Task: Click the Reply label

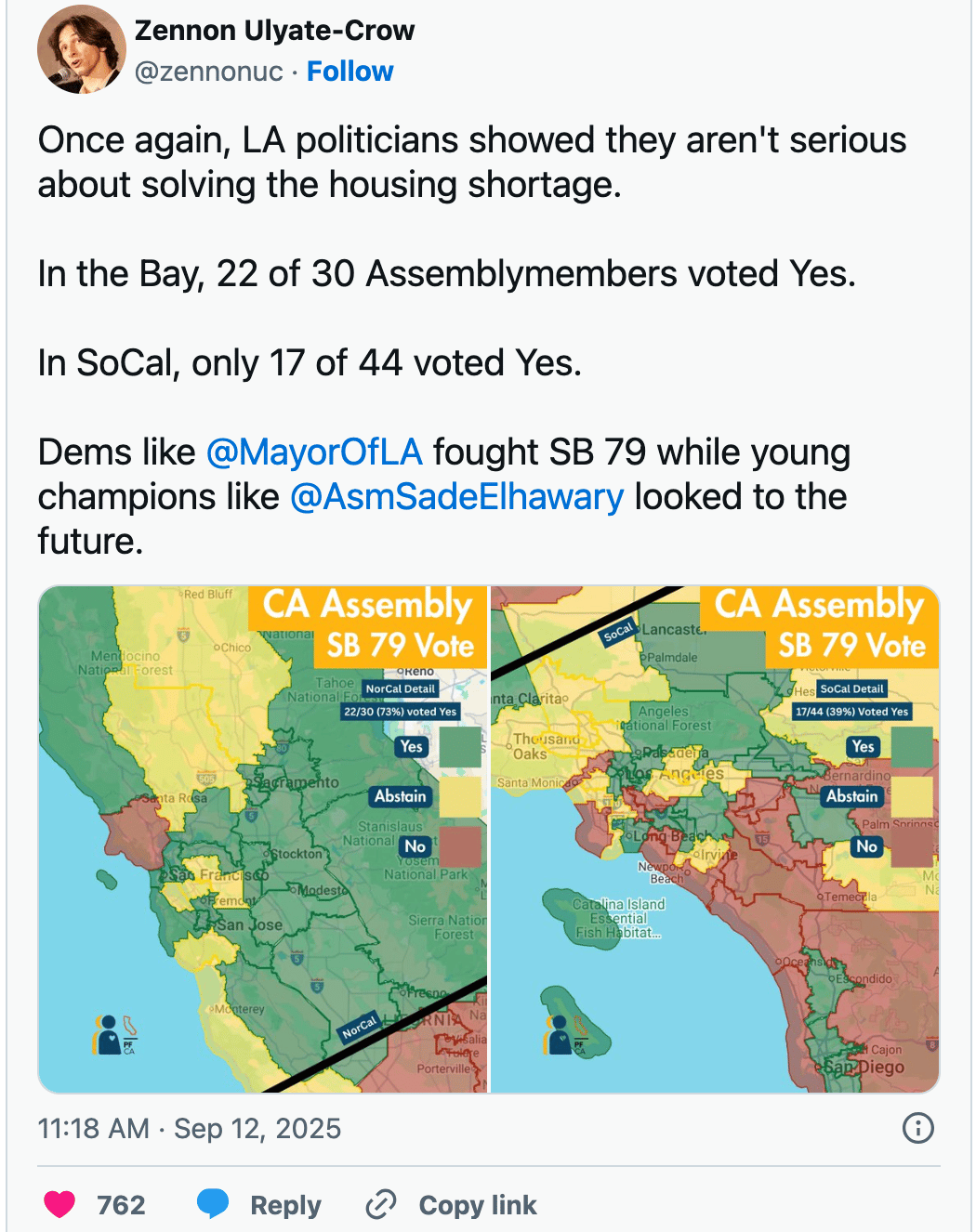Action: click(285, 1205)
